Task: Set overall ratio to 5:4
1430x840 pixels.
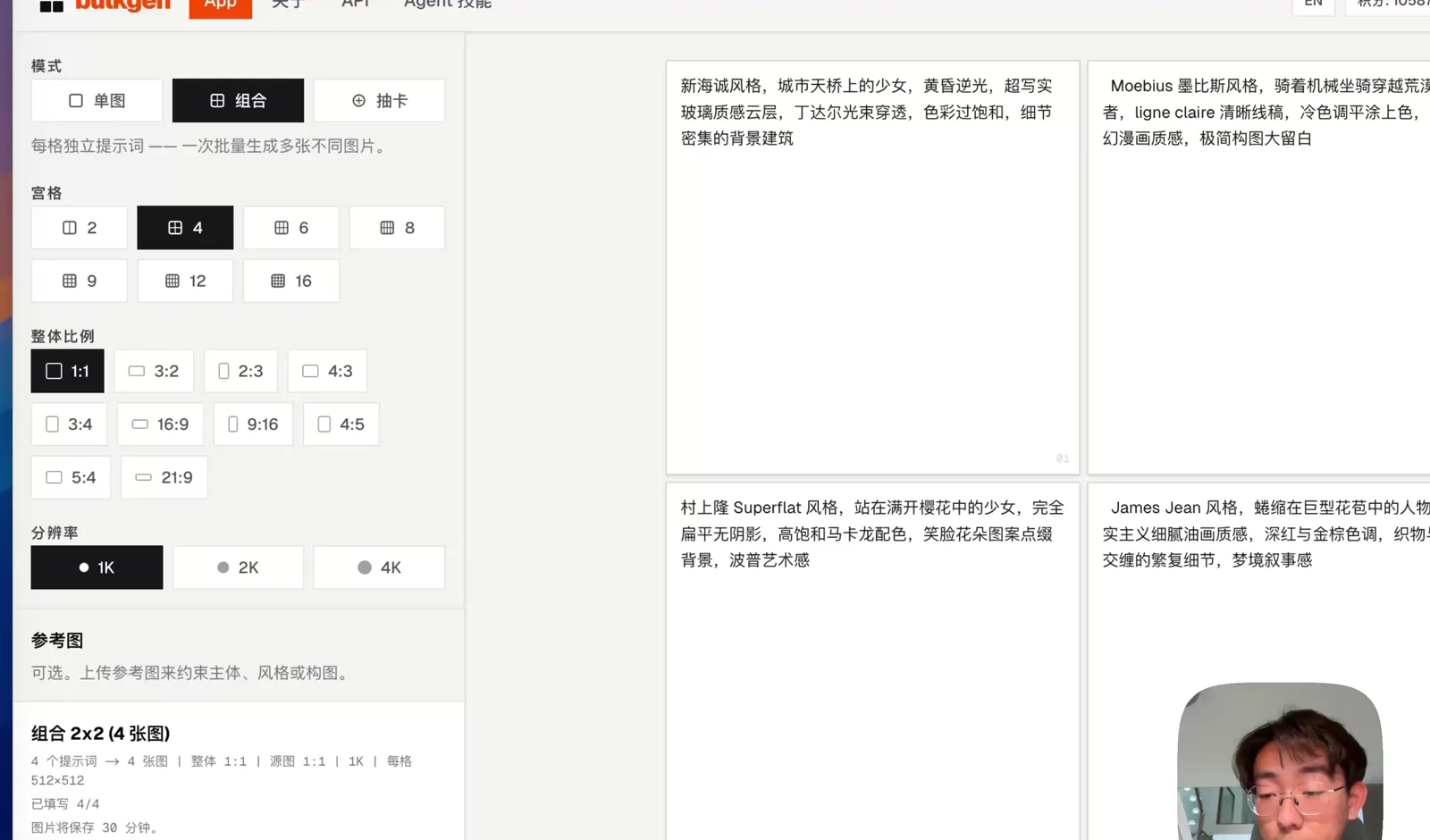Action: pos(71,477)
